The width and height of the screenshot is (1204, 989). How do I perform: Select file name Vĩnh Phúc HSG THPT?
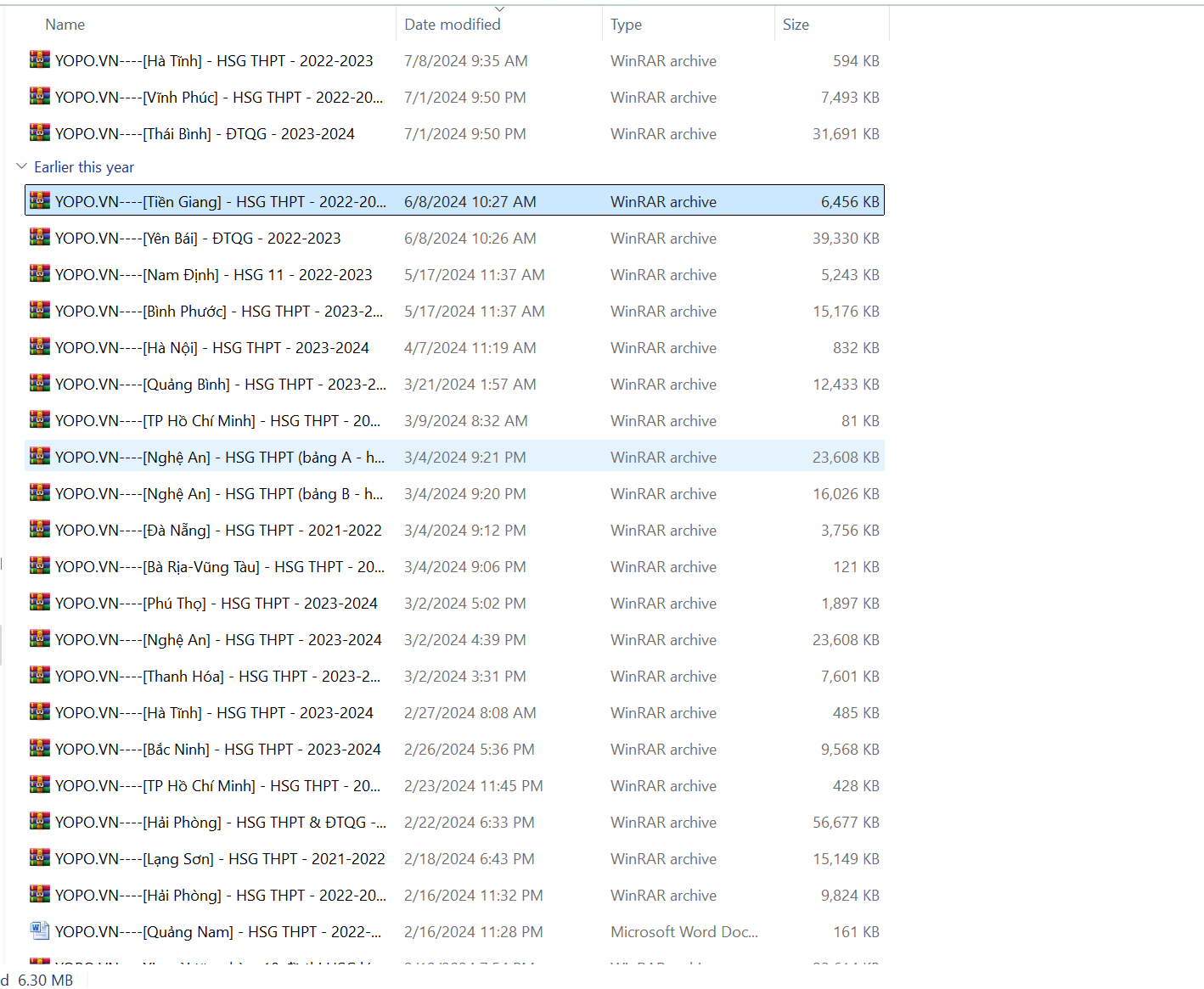pyautogui.click(x=219, y=98)
